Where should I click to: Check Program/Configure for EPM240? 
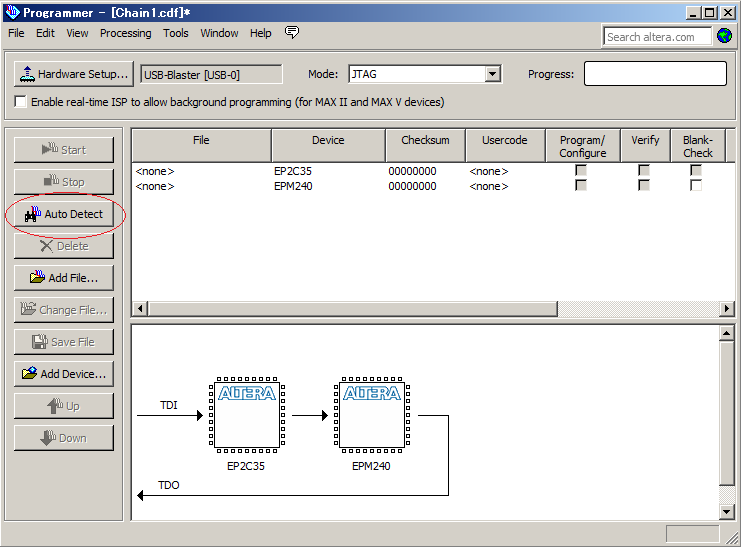click(x=581, y=185)
